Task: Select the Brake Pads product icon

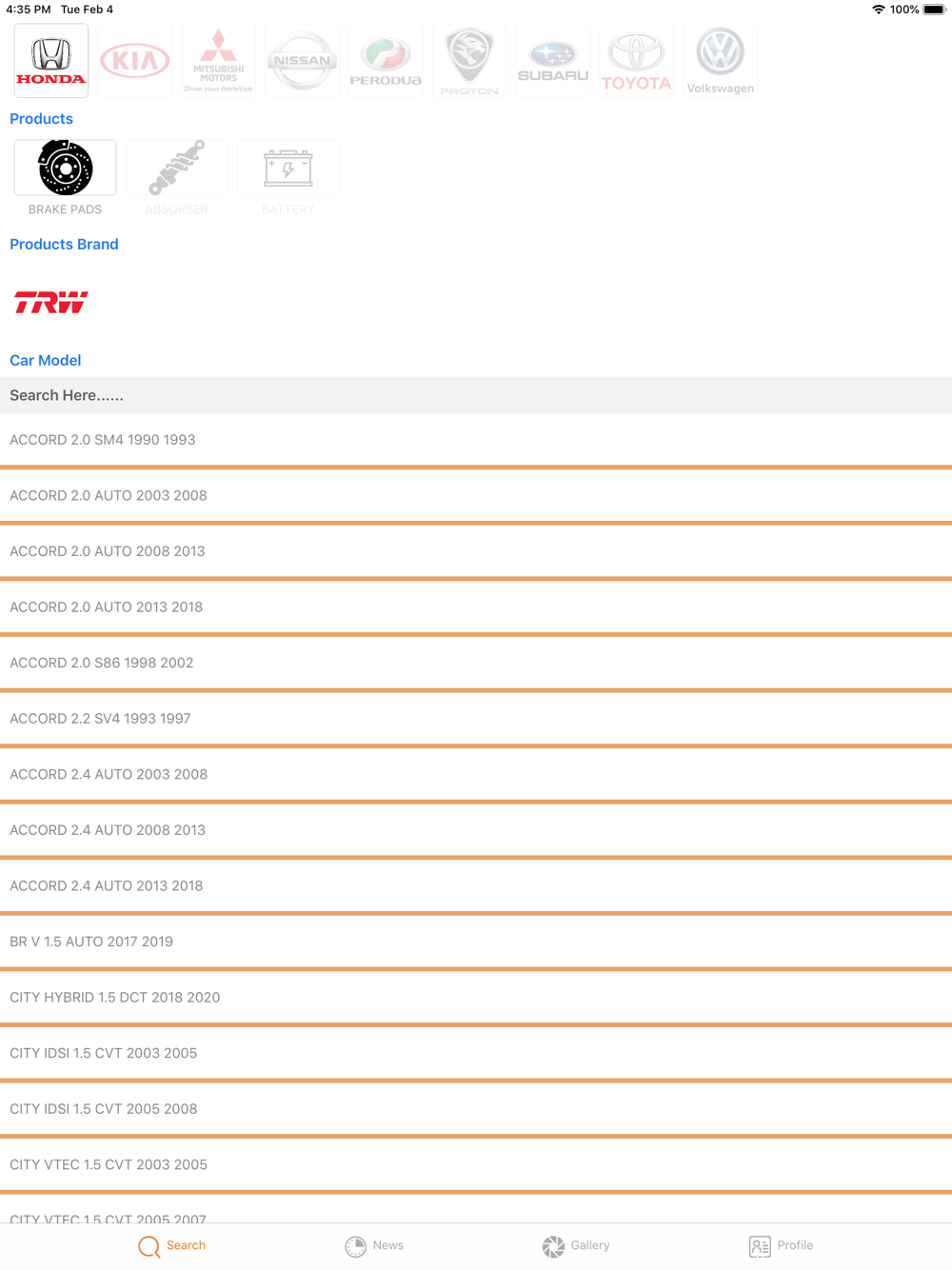Action: [65, 168]
